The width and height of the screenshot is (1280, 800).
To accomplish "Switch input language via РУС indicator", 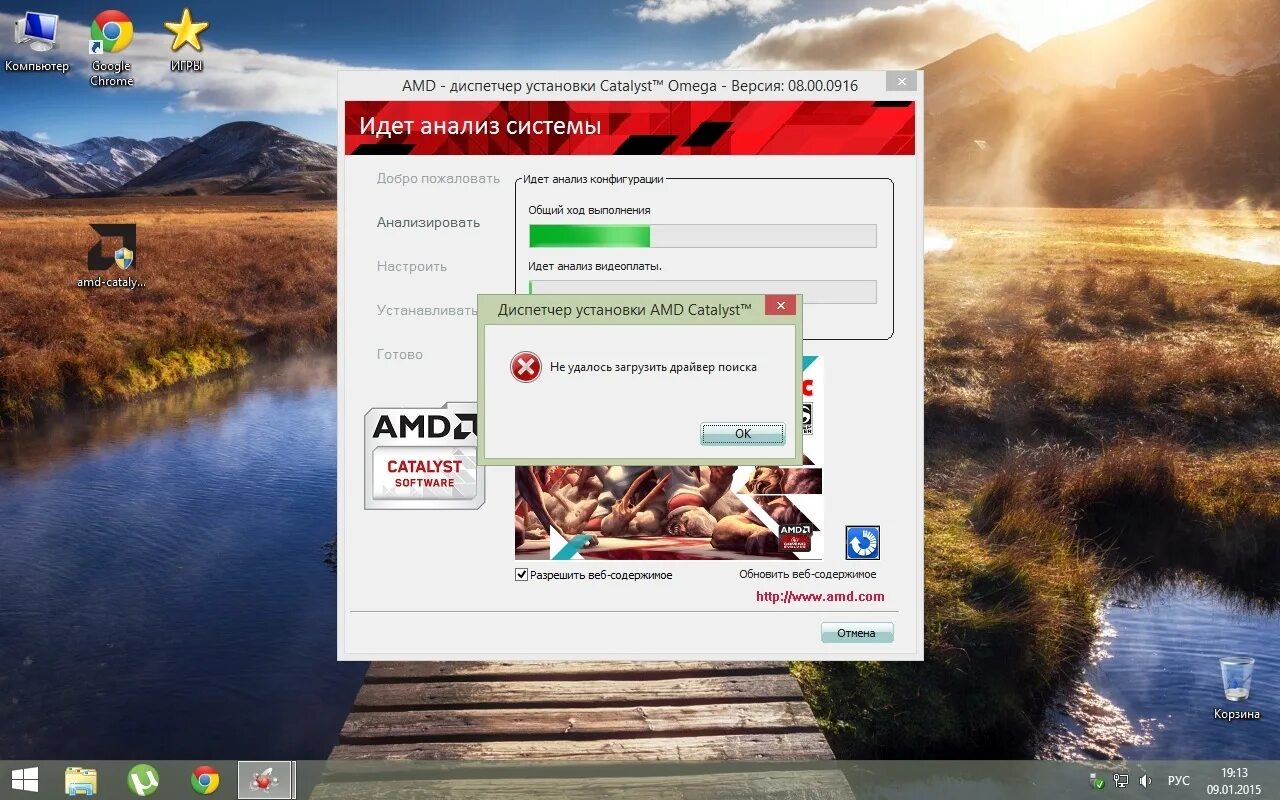I will pos(1179,780).
